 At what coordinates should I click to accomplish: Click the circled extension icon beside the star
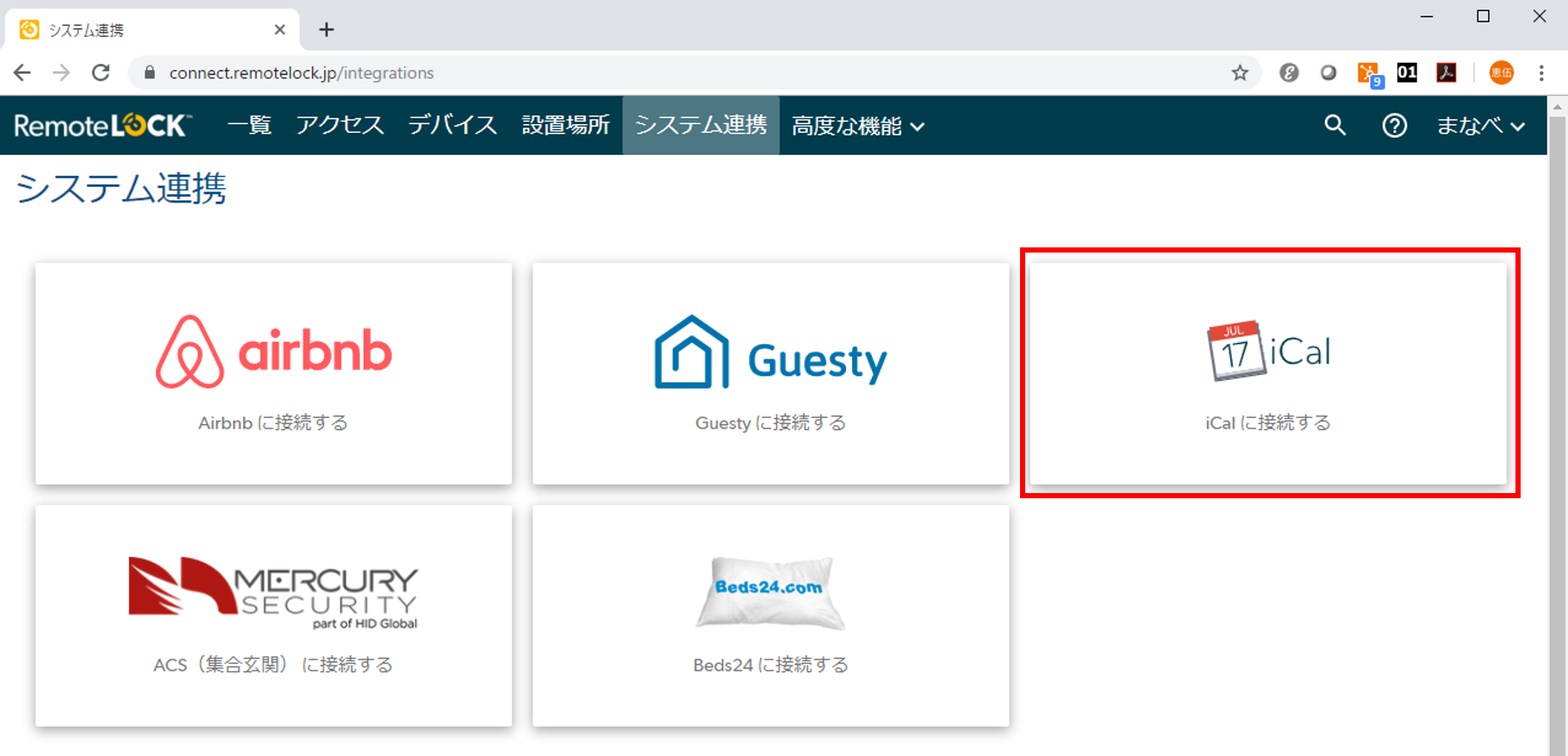[x=1289, y=73]
